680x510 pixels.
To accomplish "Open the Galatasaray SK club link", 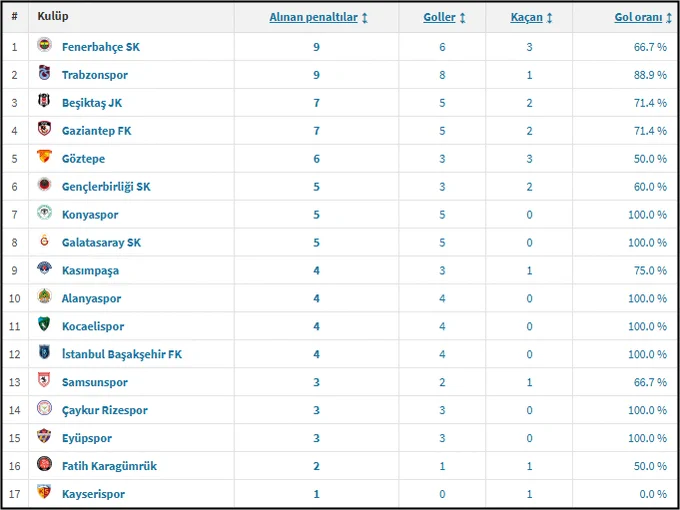I will [x=101, y=242].
